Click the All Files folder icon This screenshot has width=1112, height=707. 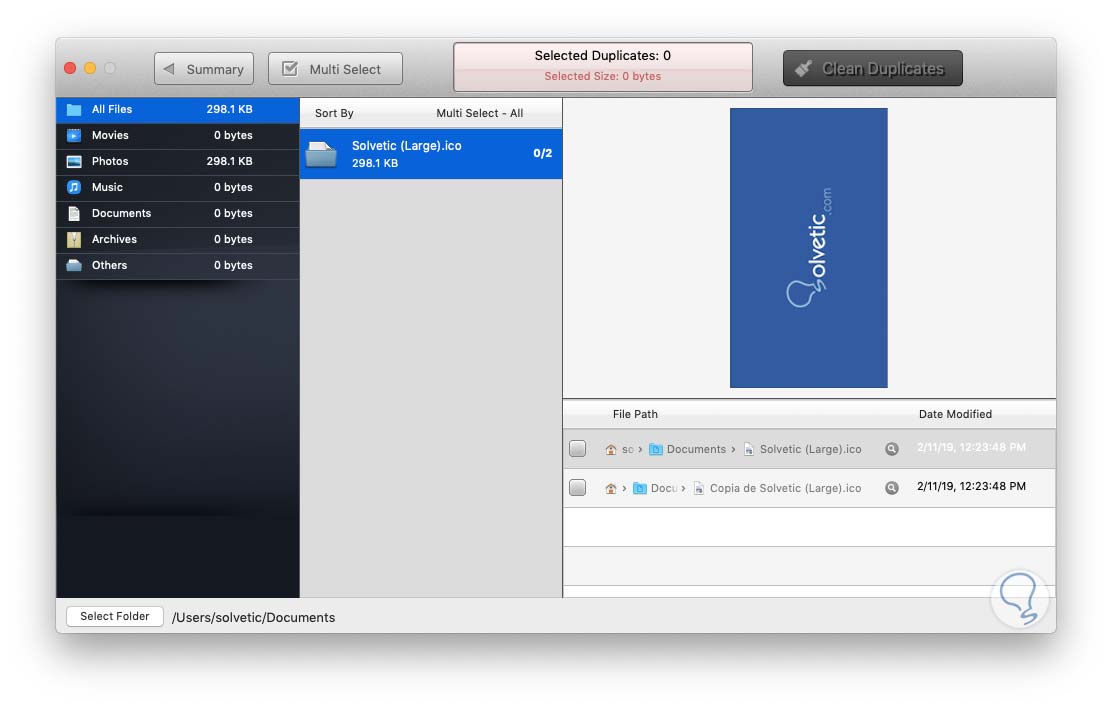click(74, 109)
